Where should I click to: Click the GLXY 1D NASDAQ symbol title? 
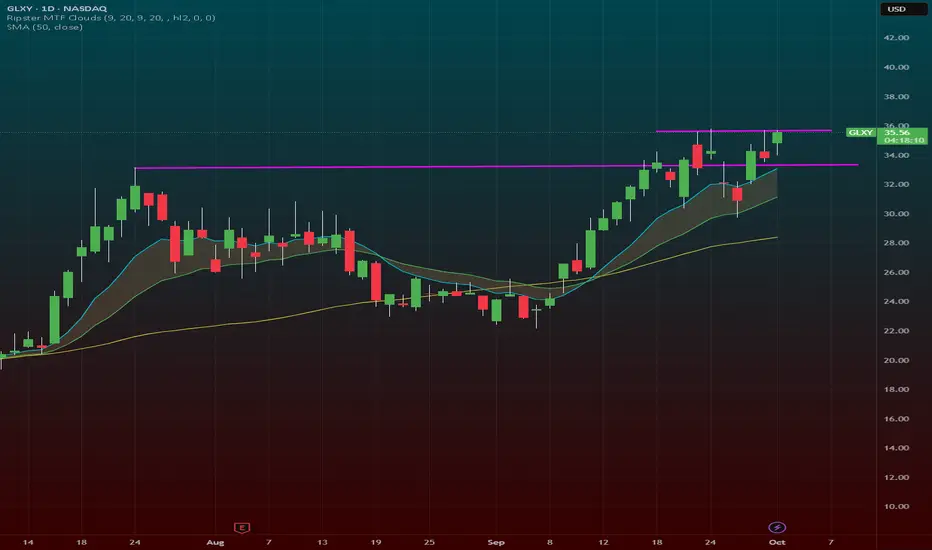coord(57,8)
